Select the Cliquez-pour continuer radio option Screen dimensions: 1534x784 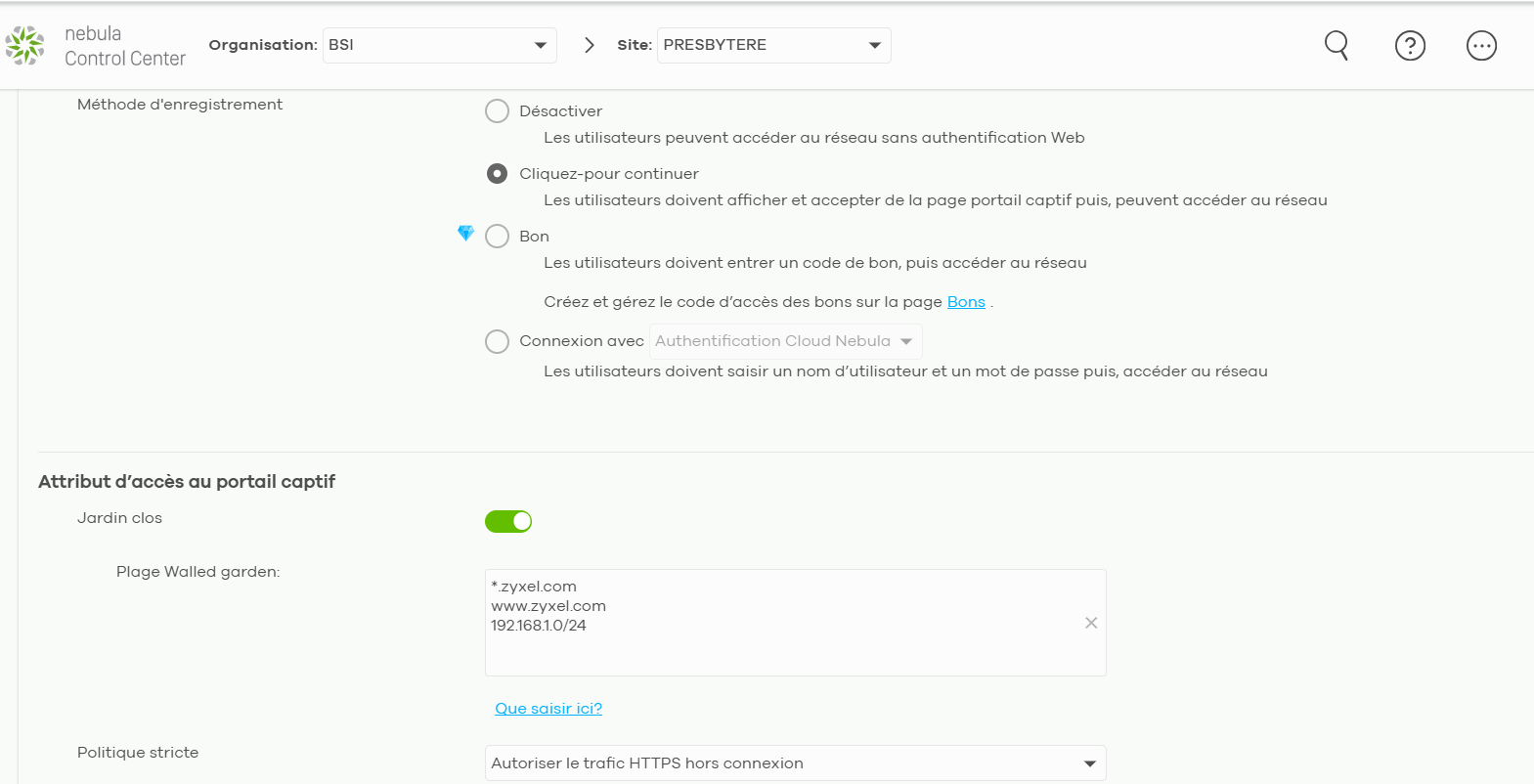pos(497,173)
